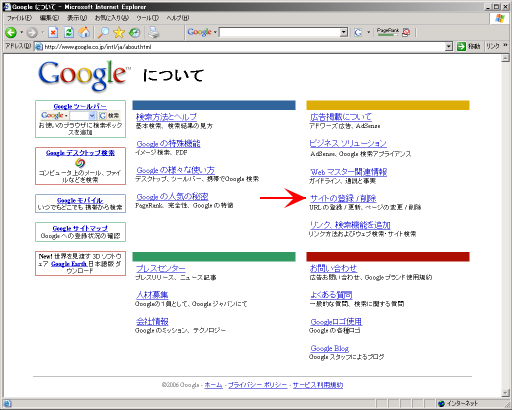This screenshot has width=512, height=410.
Task: Open the Google デスクトップ検索 sidebar link
Action: tap(80, 153)
